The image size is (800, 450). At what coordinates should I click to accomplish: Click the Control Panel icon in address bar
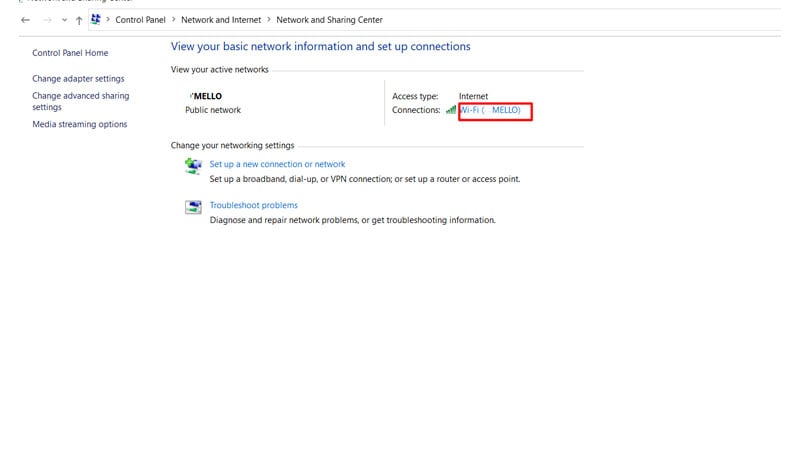pos(95,19)
